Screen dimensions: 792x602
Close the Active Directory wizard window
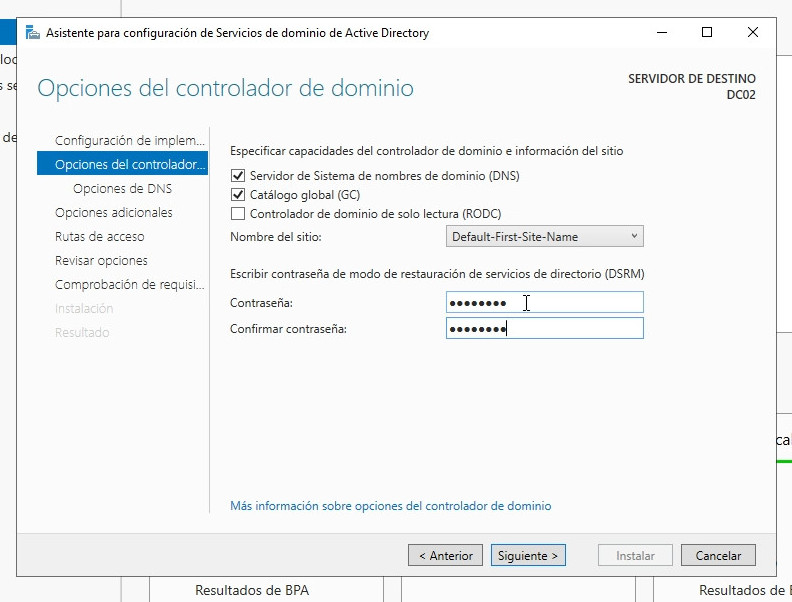753,33
